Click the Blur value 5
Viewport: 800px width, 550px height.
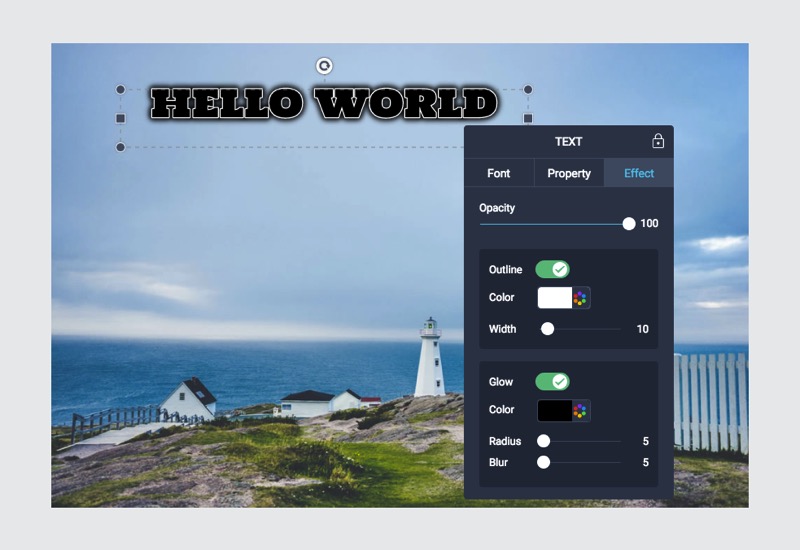tap(645, 462)
